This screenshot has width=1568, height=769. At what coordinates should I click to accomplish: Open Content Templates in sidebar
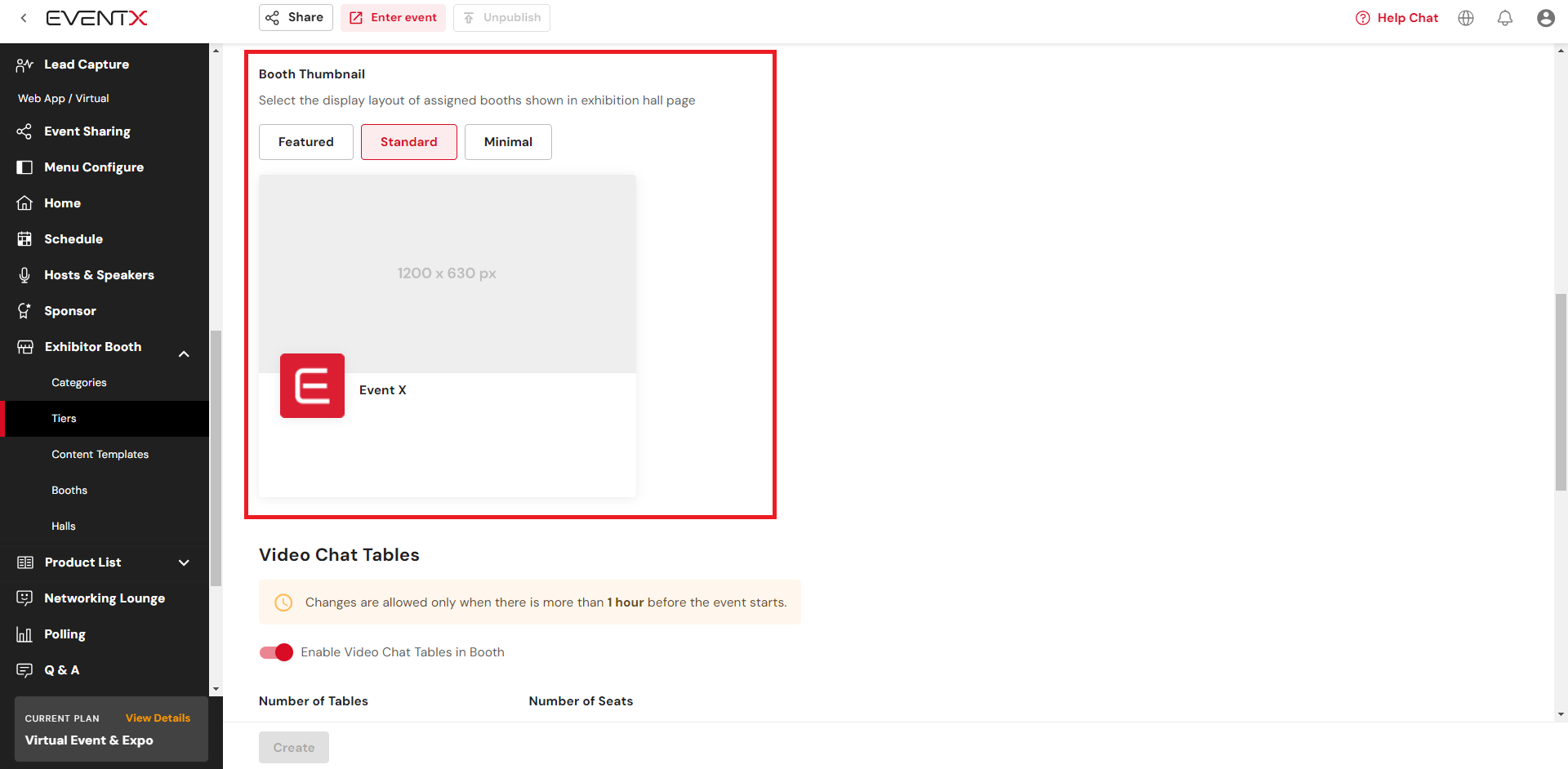(100, 455)
